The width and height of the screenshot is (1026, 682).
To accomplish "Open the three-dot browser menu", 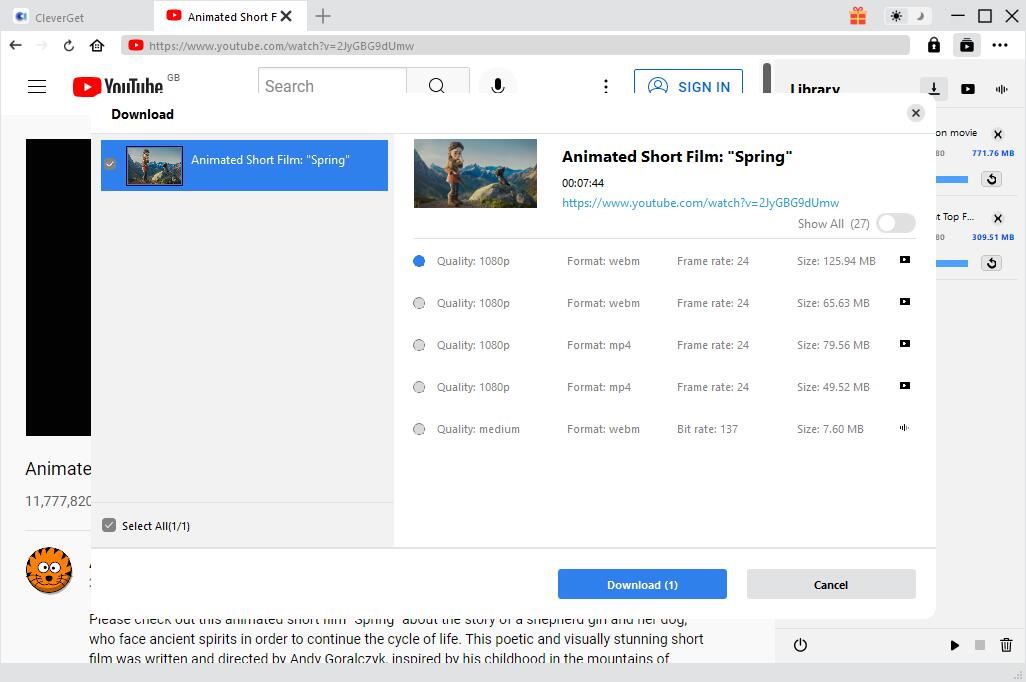I will (1000, 45).
